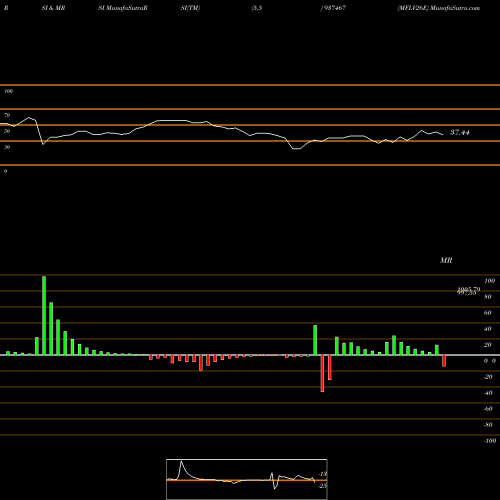The width and height of the screenshot is (500, 500).
Task: Click the deepest red MR histogram bar
Action: pyautogui.click(x=322, y=373)
